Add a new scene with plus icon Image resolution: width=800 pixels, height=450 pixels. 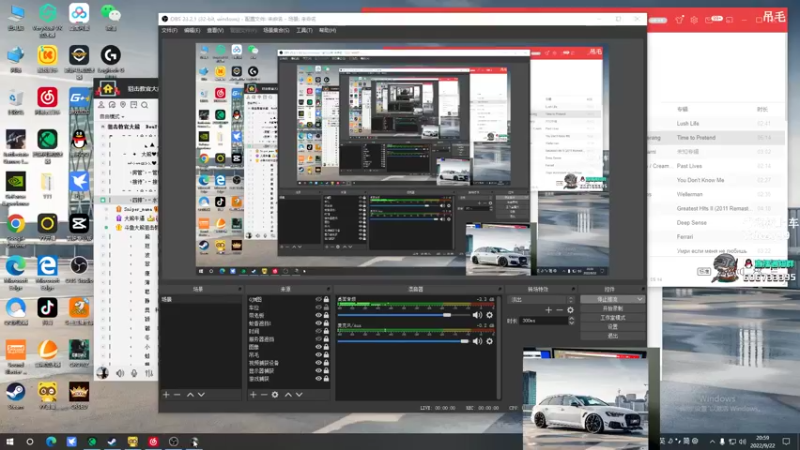166,394
